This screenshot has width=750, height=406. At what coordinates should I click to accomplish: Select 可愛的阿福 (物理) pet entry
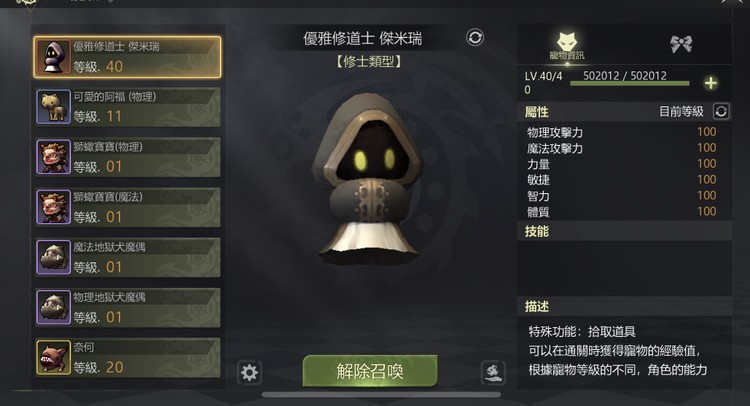pos(127,107)
